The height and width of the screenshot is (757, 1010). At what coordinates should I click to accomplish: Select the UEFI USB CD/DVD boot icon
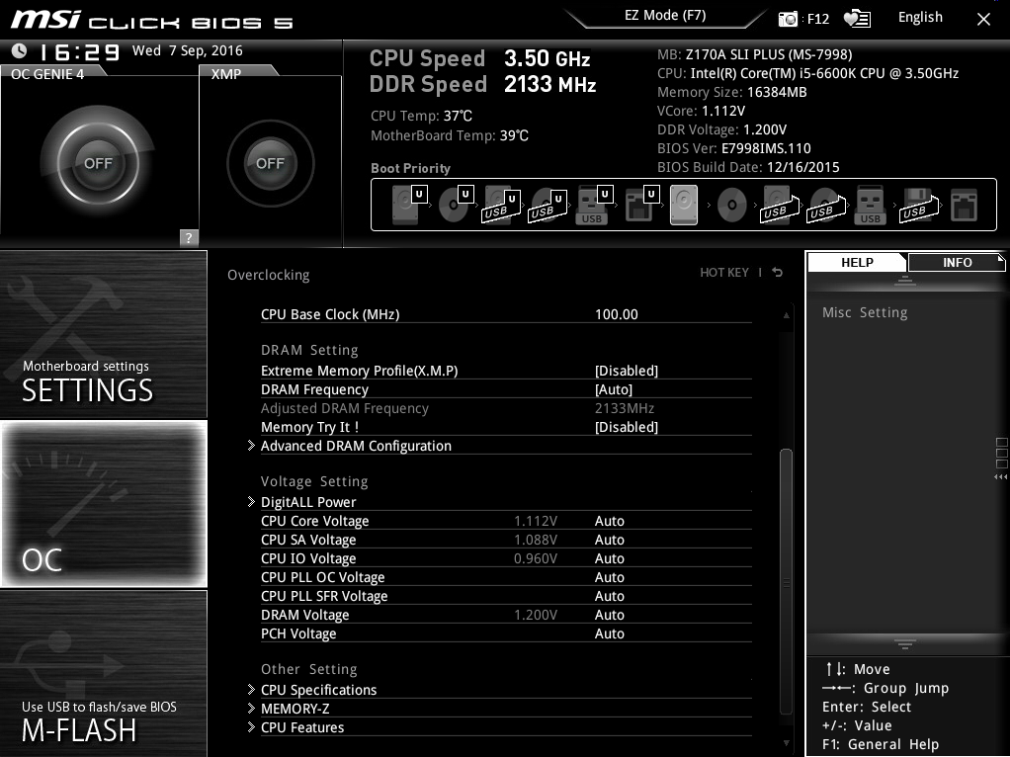tap(548, 204)
